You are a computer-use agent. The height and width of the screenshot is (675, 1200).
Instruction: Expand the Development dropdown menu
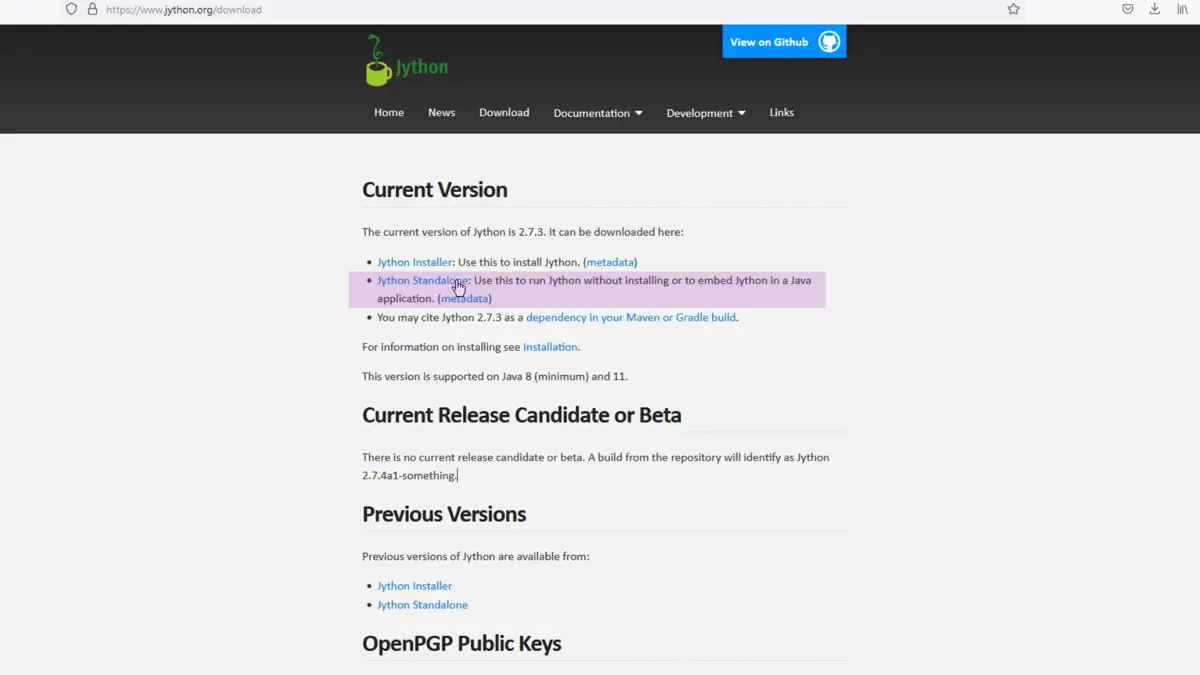coord(705,113)
